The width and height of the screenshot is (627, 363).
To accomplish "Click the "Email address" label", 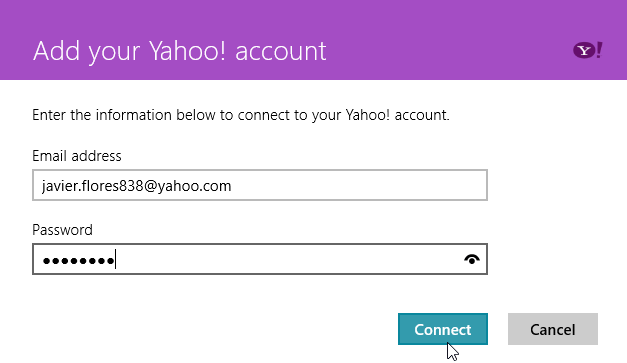I will tap(77, 156).
